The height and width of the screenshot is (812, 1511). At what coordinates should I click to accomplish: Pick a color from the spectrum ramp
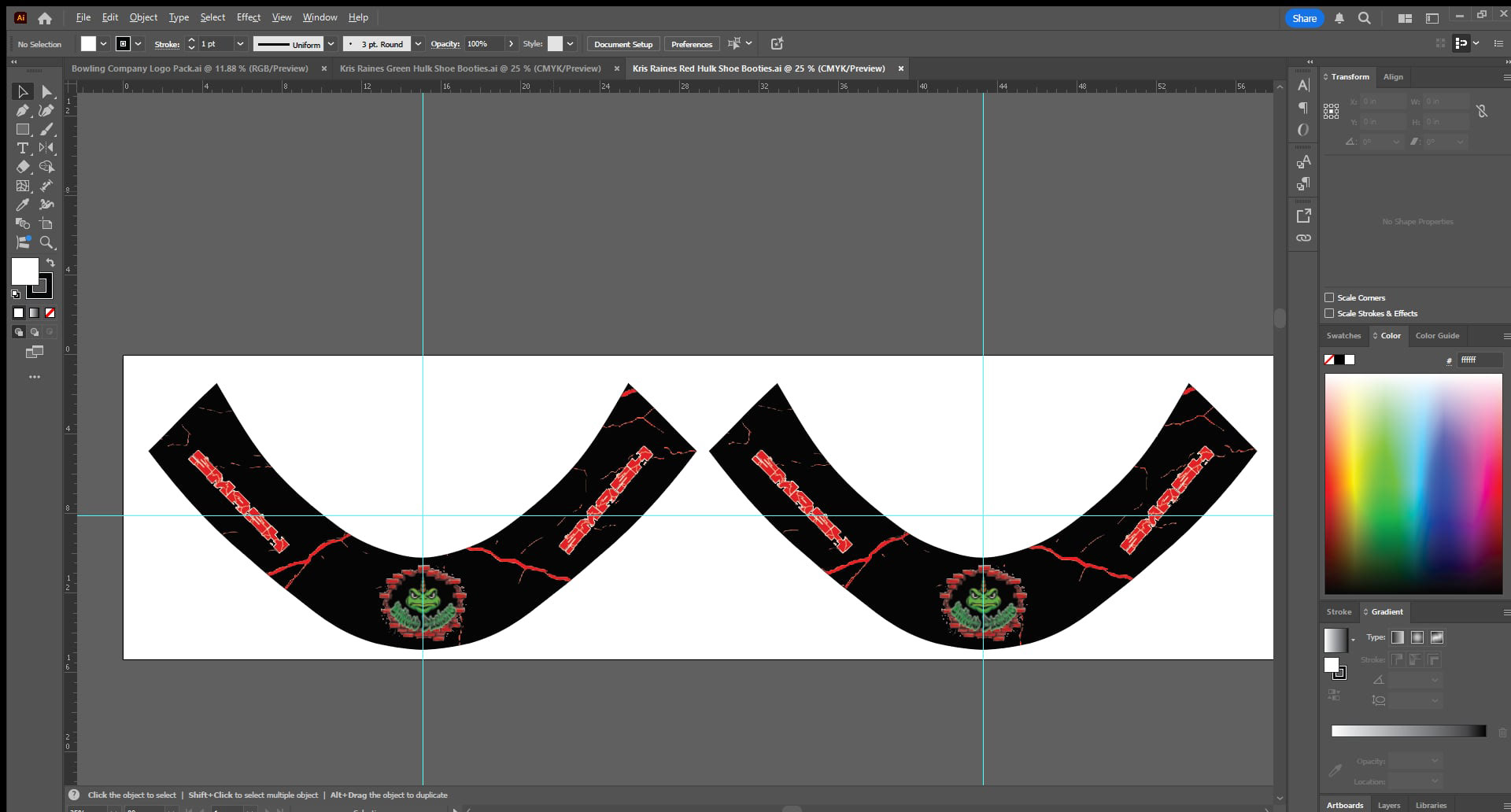(x=1413, y=484)
